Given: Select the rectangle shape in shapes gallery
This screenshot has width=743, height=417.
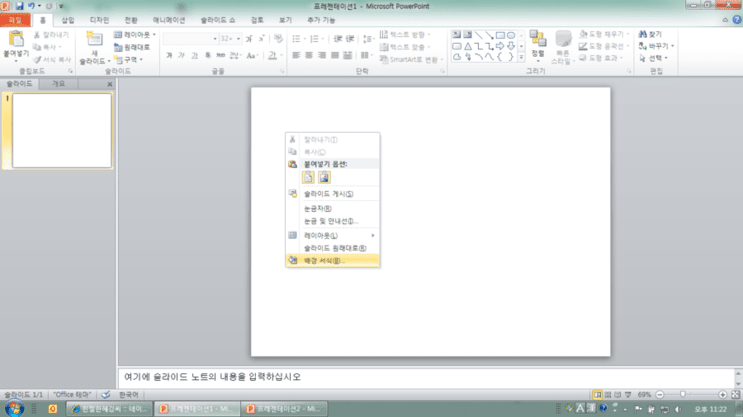Looking at the screenshot, I should pos(500,35).
